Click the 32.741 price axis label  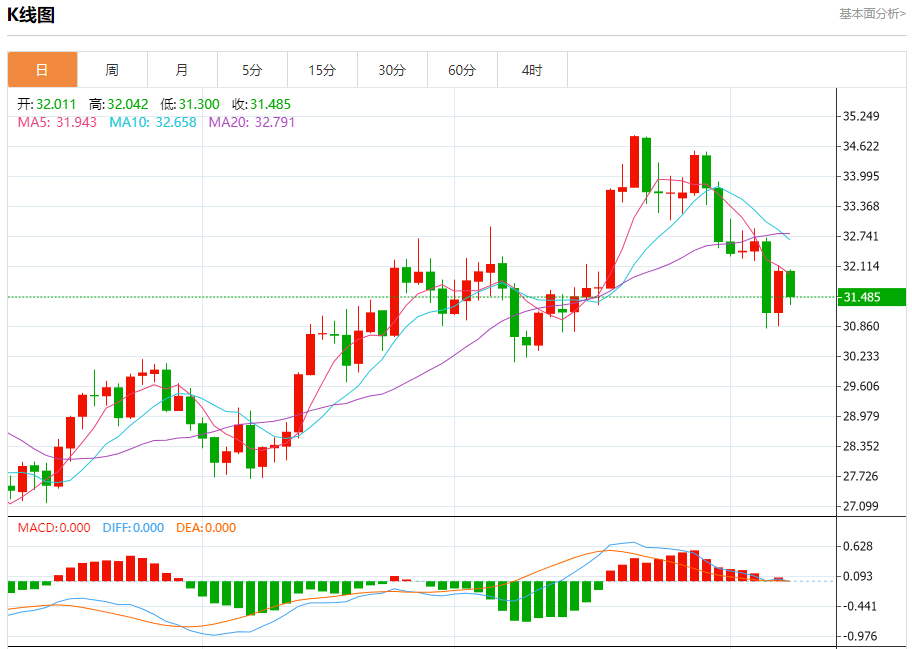(x=861, y=236)
